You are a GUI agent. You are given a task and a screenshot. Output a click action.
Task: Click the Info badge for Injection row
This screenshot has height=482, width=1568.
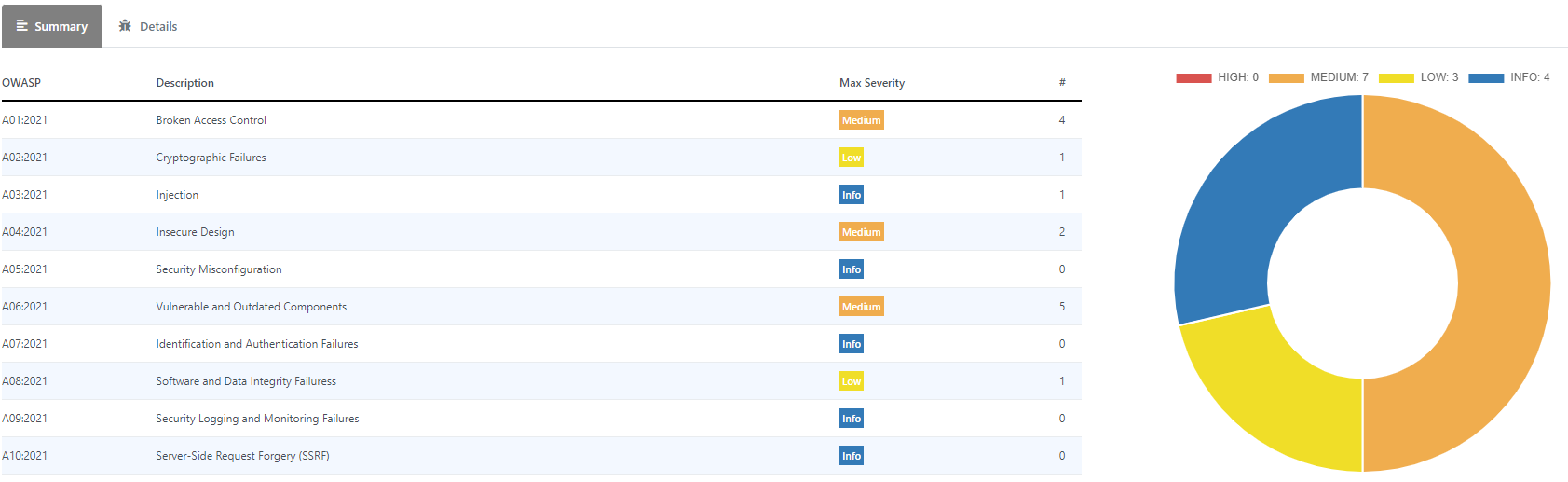click(851, 195)
